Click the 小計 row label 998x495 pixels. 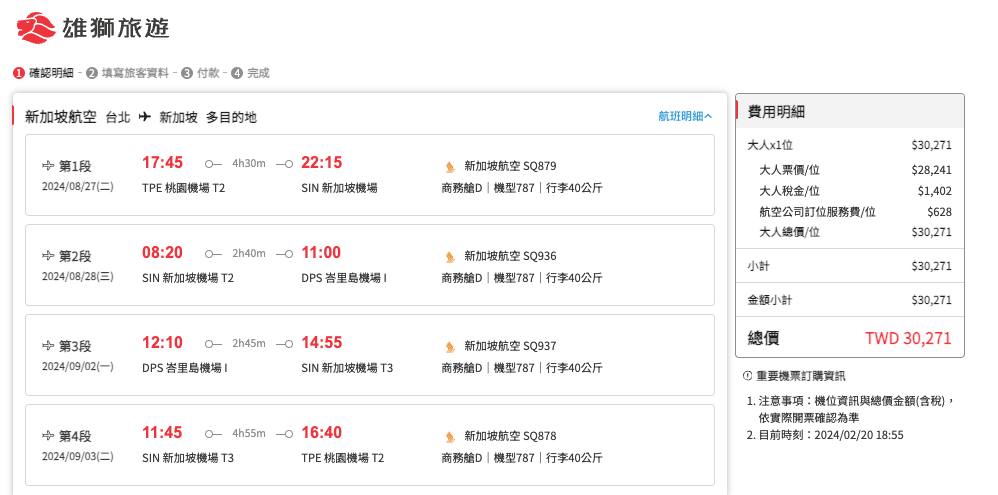point(758,266)
